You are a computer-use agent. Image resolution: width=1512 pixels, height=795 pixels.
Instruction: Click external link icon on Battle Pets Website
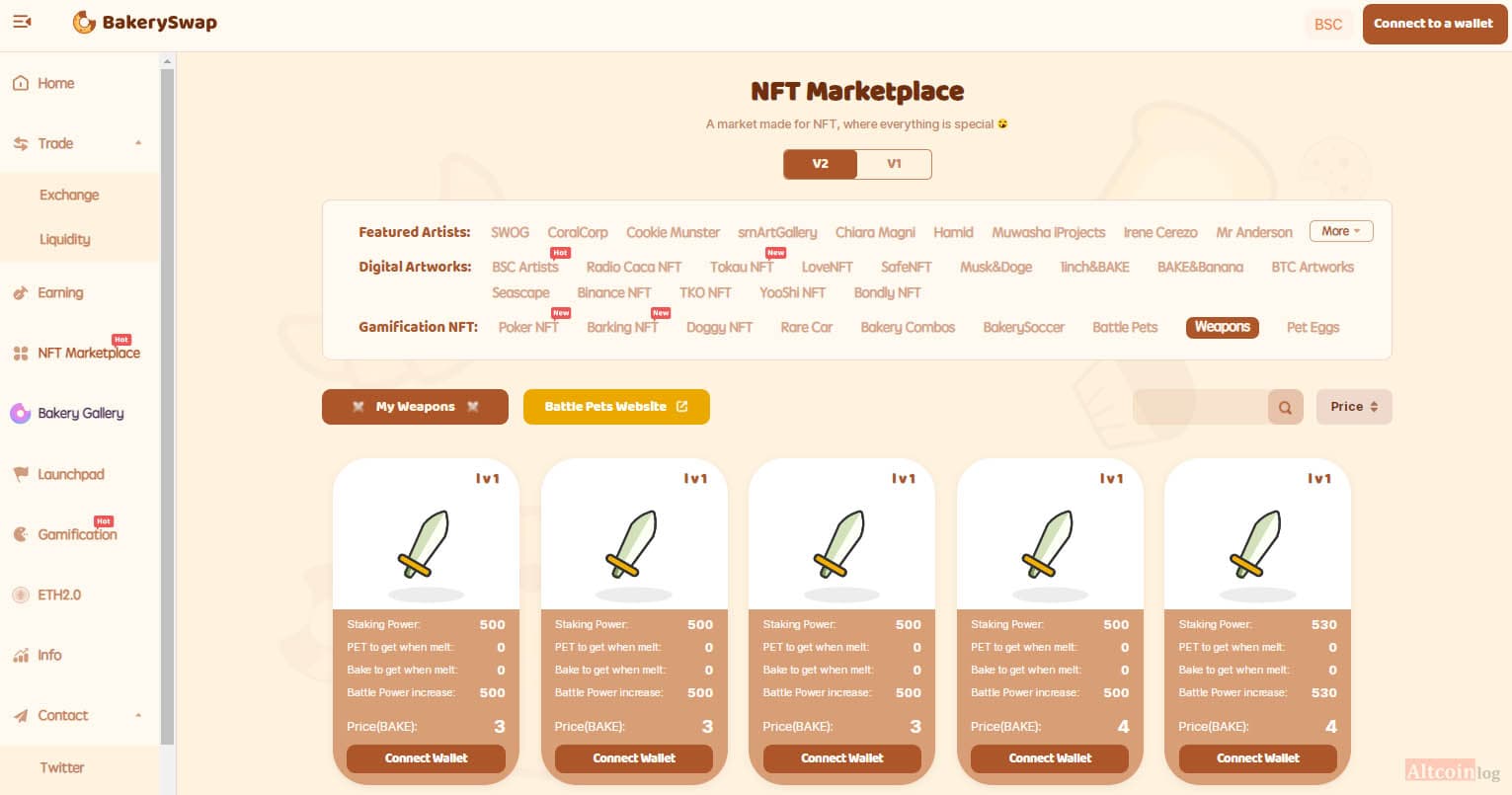(x=681, y=406)
